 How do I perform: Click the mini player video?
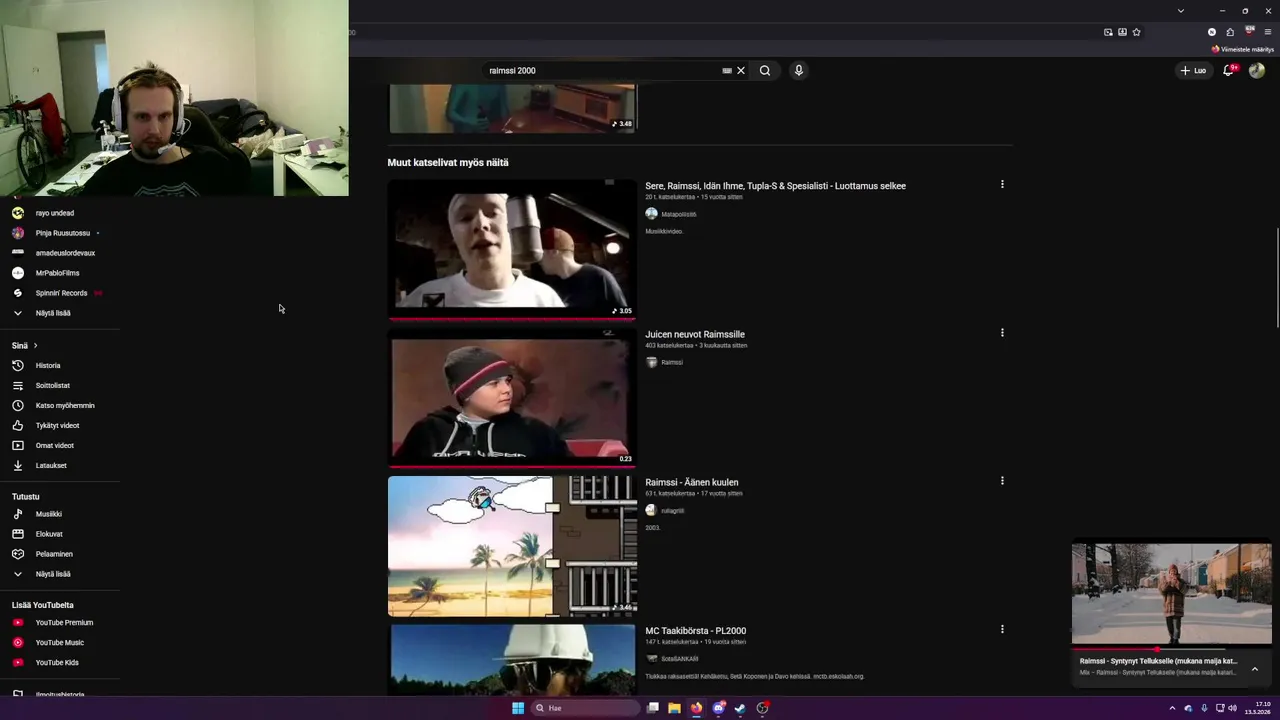[1171, 594]
